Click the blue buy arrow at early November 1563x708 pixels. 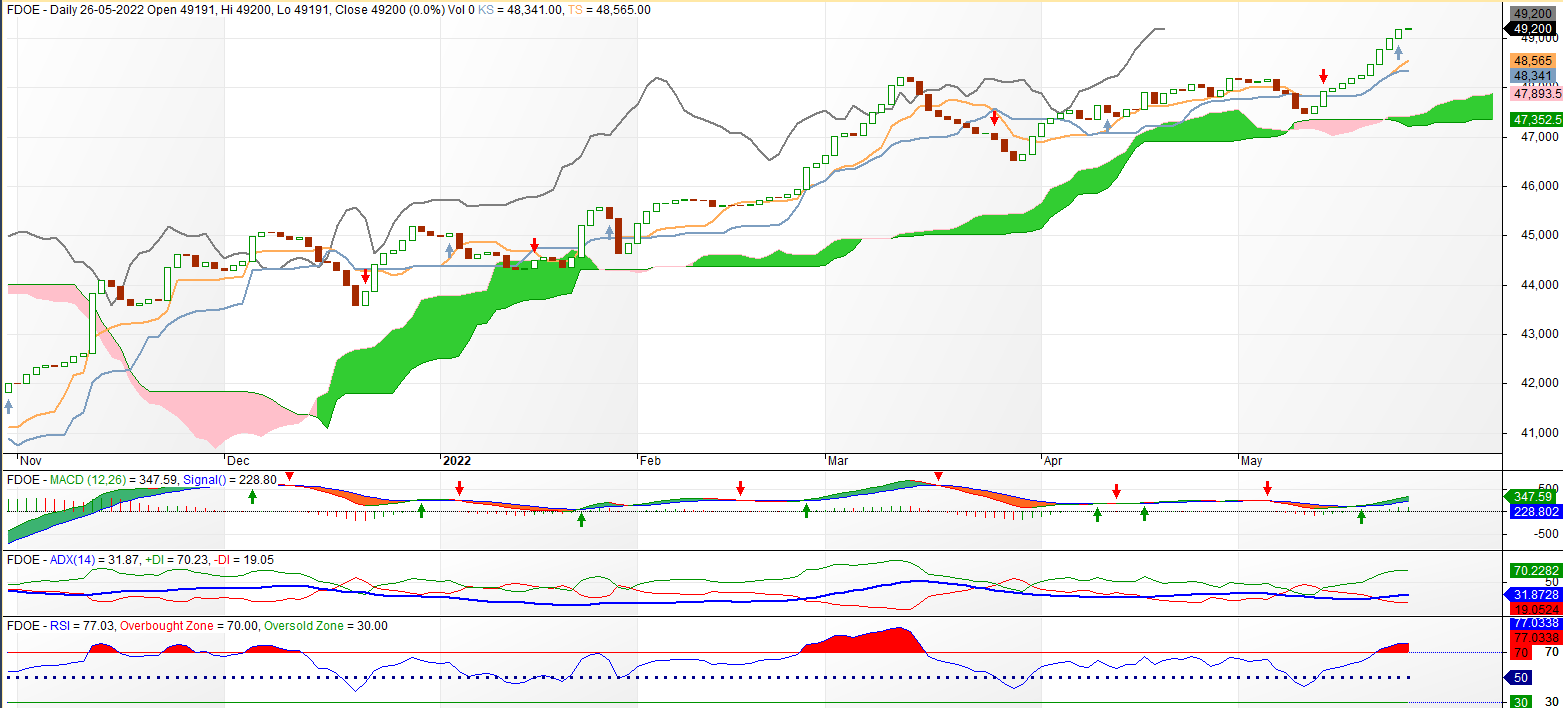tap(9, 406)
